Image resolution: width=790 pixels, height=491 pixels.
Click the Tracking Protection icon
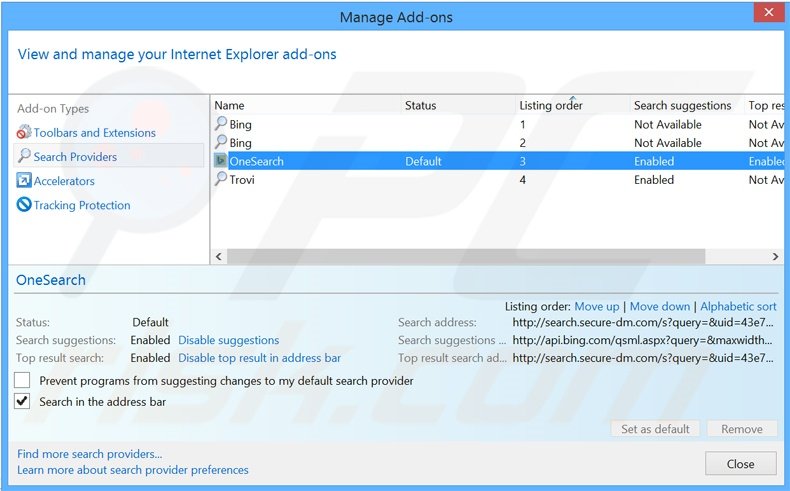click(x=24, y=205)
